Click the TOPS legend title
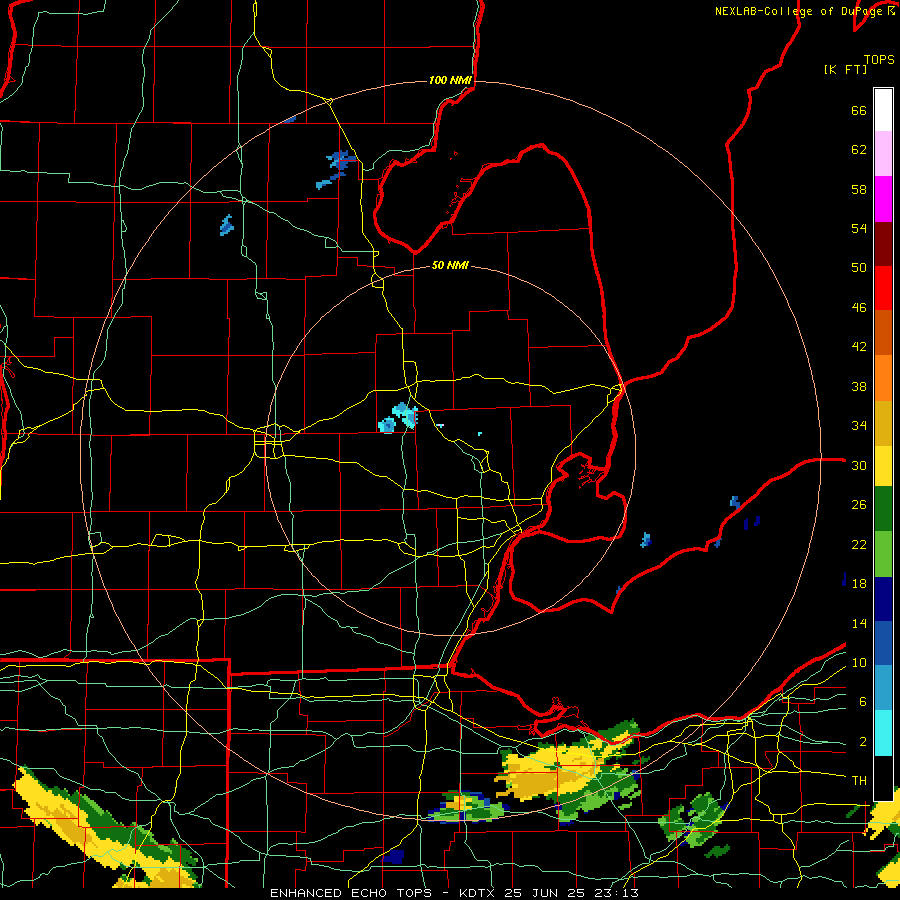The width and height of the screenshot is (900, 900). pos(879,60)
